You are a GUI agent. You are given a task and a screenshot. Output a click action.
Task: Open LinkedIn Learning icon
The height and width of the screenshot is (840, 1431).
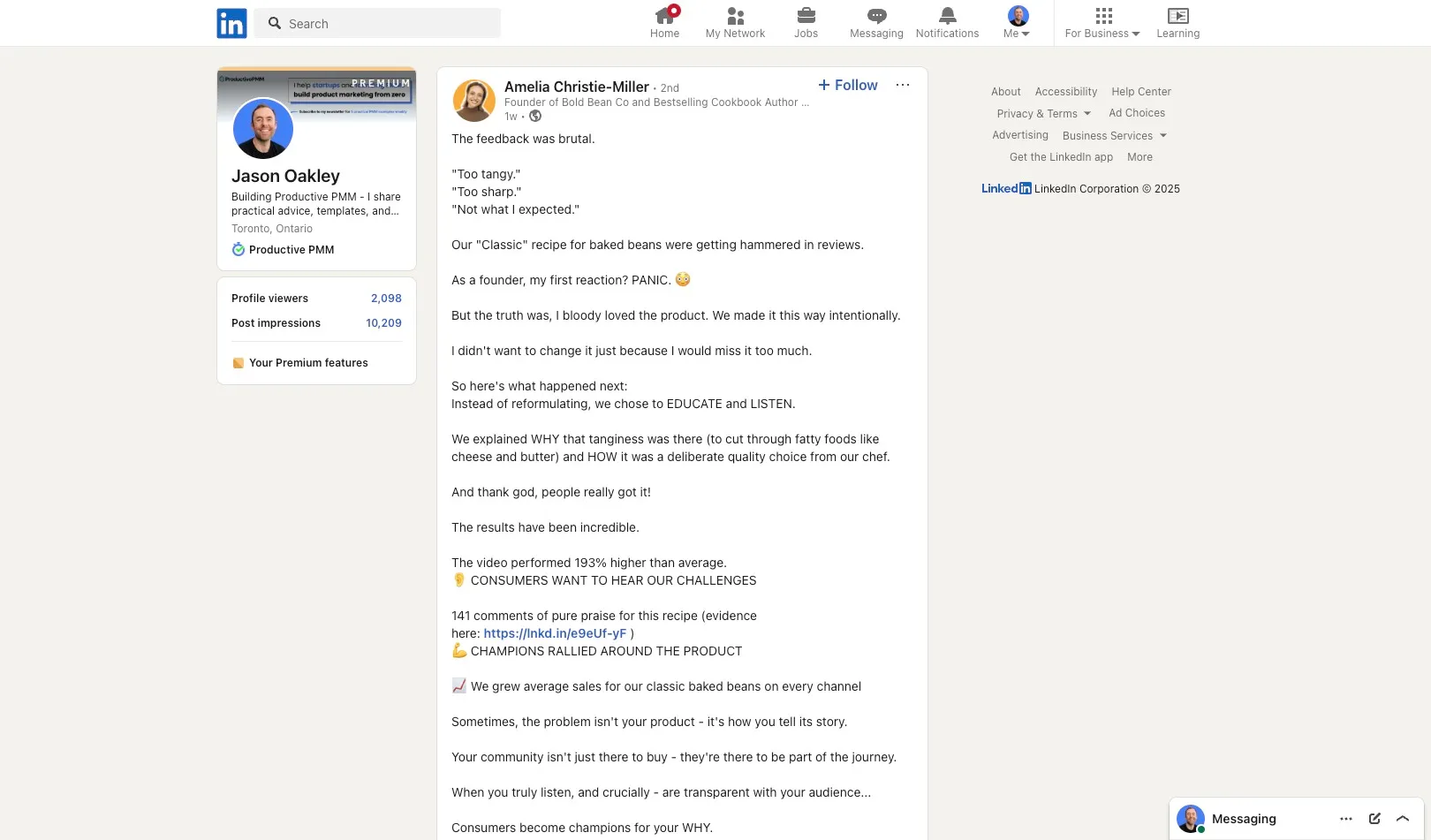point(1177,16)
